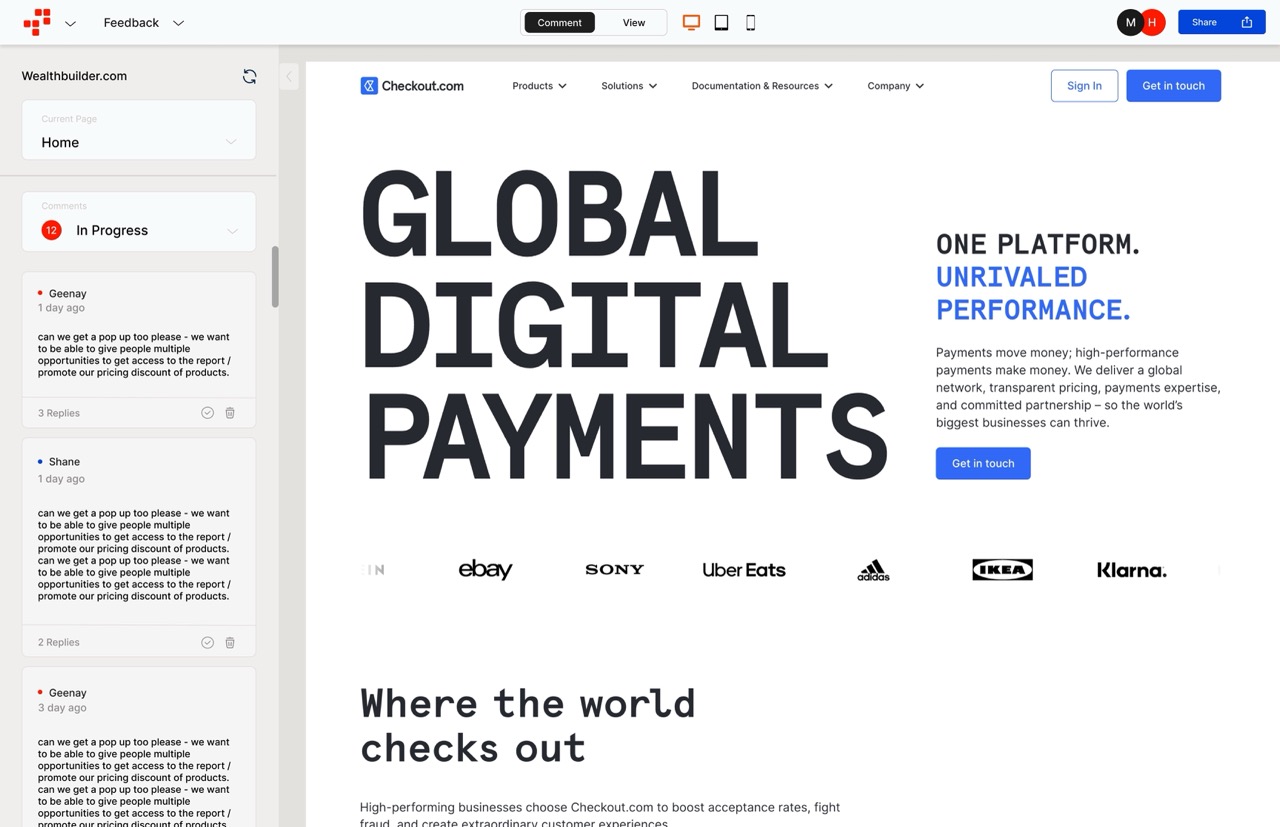Open the Solutions menu
The width and height of the screenshot is (1280, 827).
point(629,86)
